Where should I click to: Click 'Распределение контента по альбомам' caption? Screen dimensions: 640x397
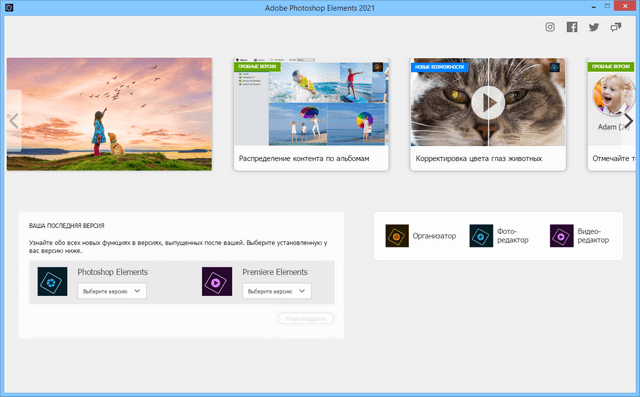click(304, 158)
